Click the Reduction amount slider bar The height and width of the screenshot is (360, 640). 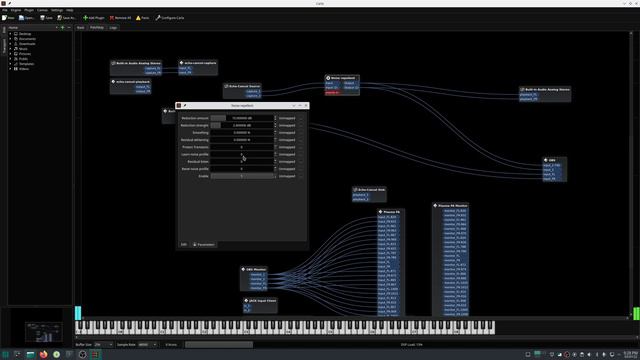click(242, 118)
